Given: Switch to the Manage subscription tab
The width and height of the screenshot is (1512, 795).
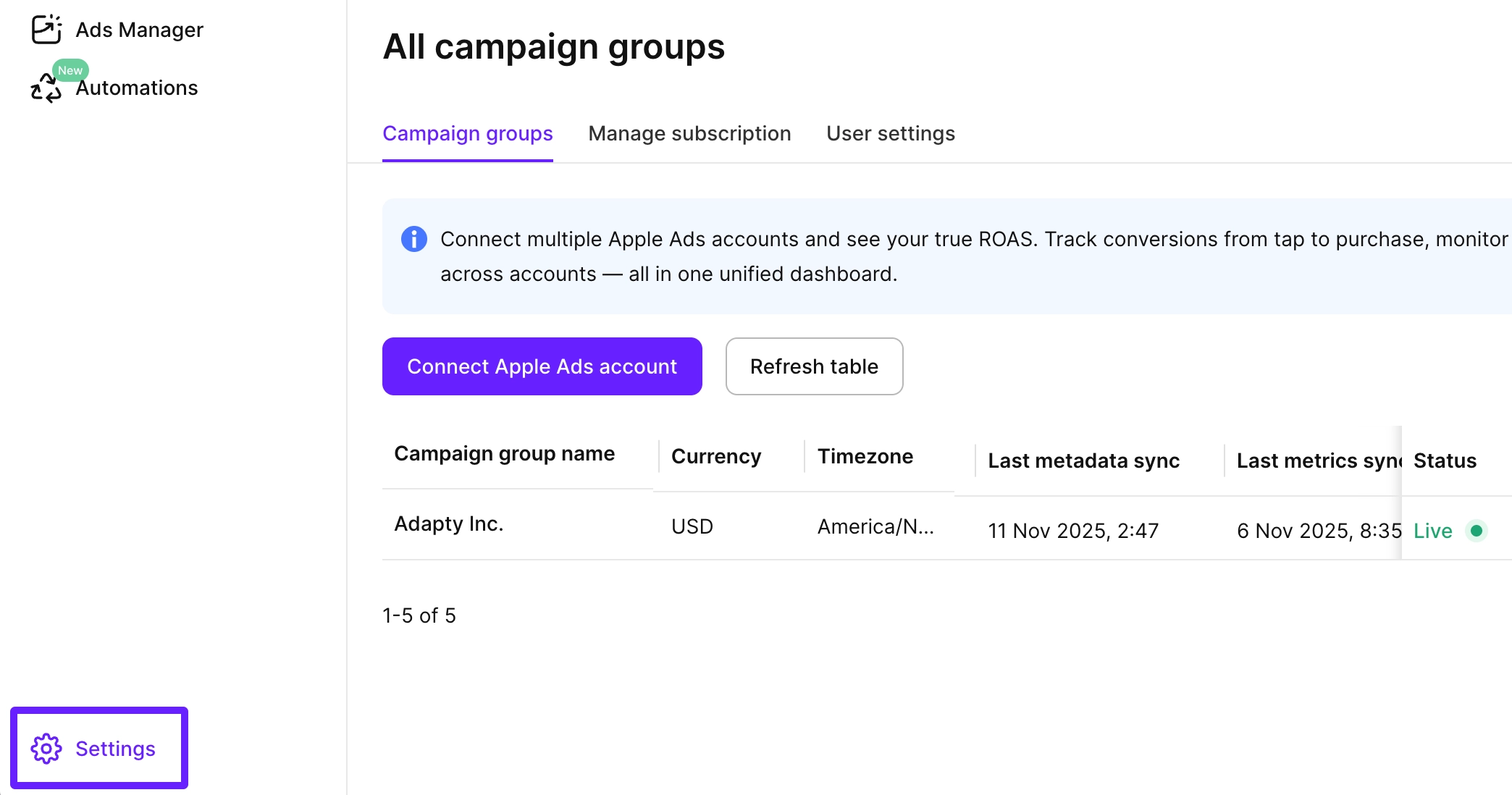Looking at the screenshot, I should pos(689,134).
